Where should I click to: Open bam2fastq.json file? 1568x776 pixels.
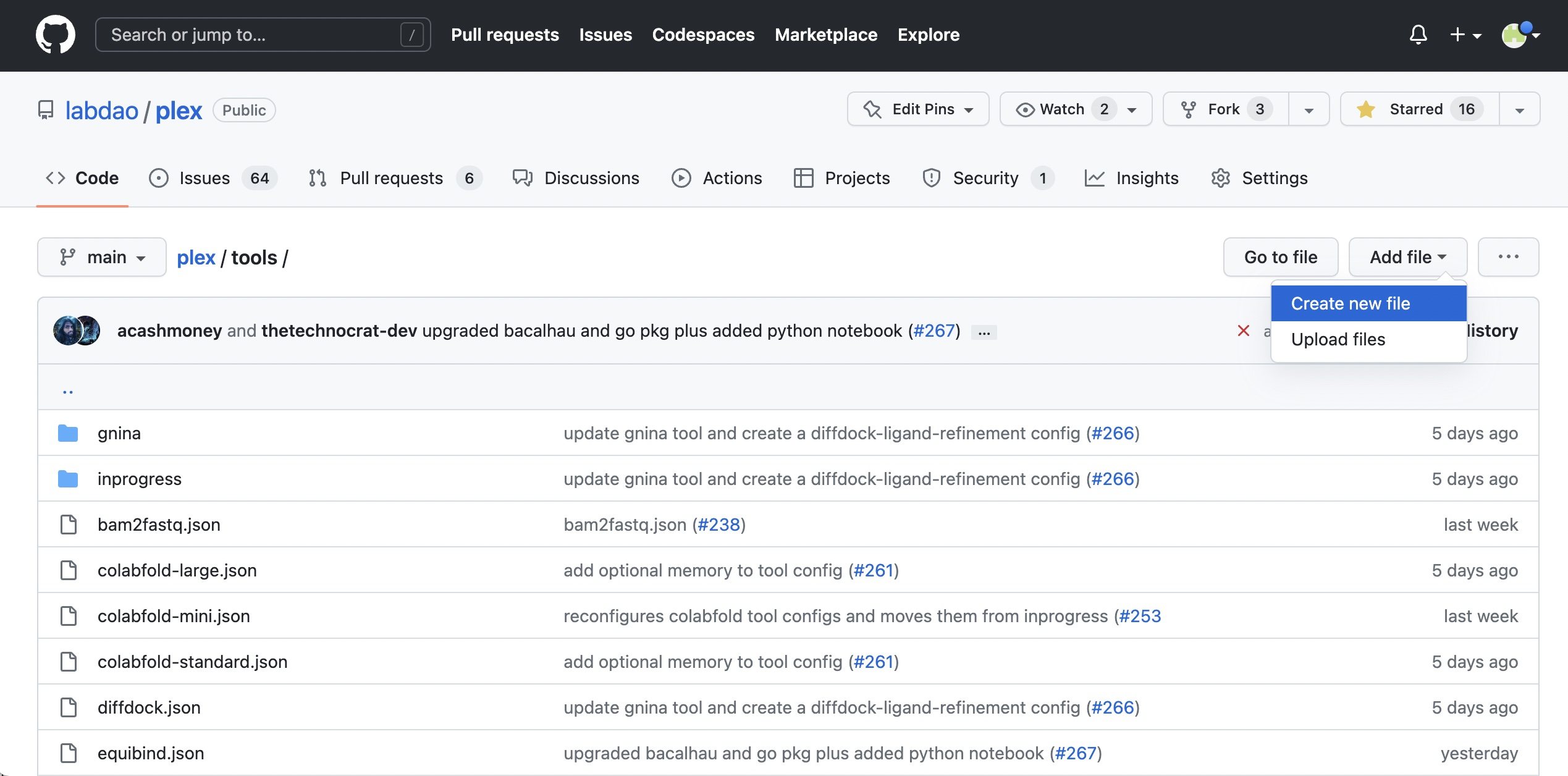click(x=159, y=525)
